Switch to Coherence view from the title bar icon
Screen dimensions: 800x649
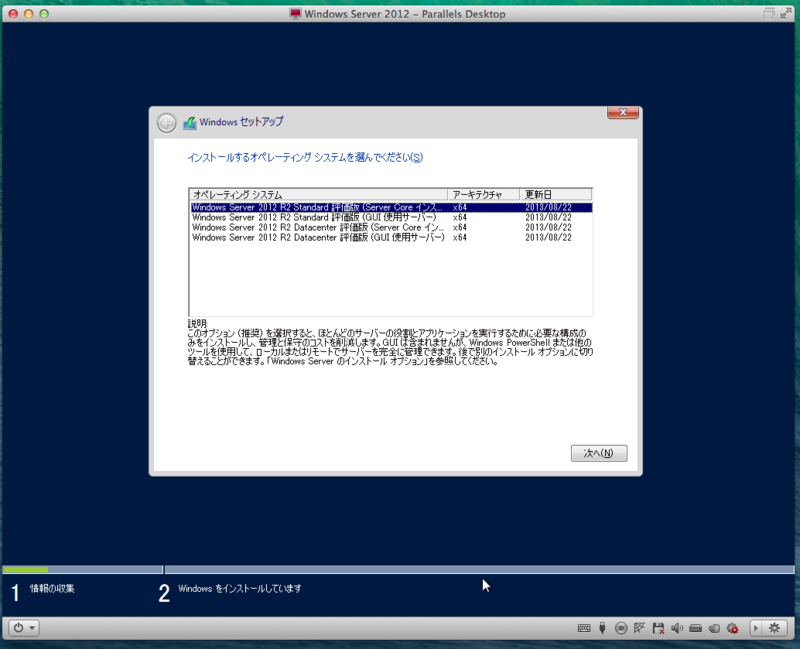point(769,14)
